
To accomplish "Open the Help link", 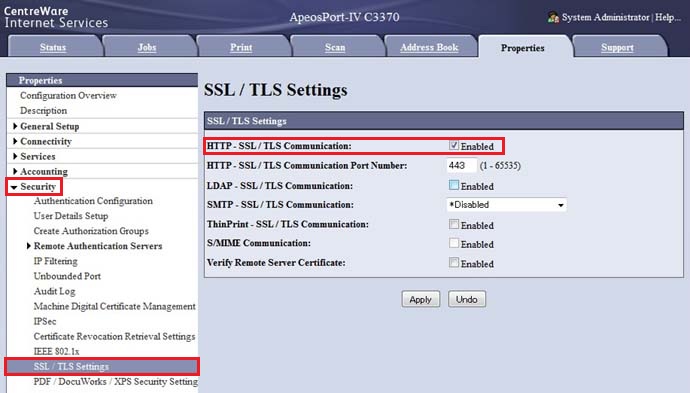I will pos(668,17).
